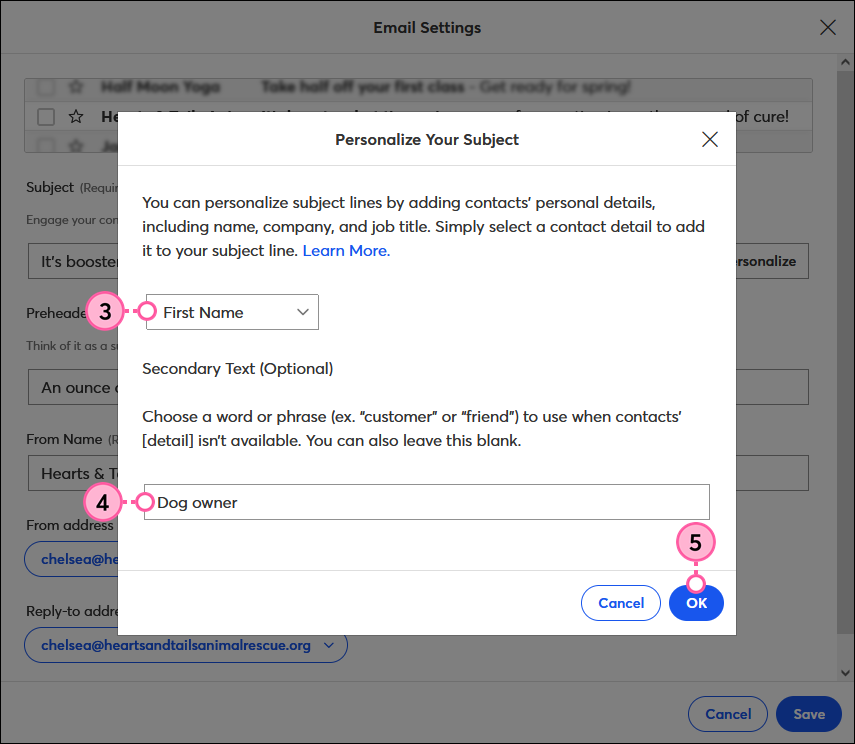Star the Hearts & Tails email
Screen dimensions: 855x744
75,117
